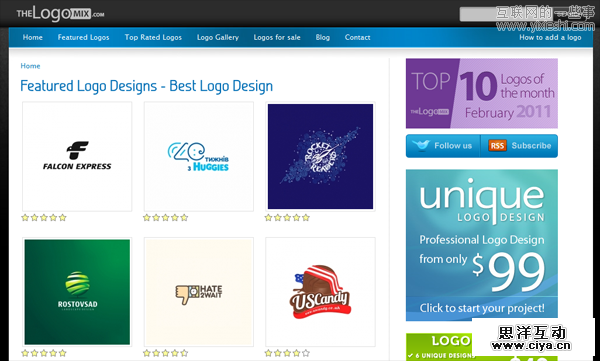Open the Falcon Express logo thumbnail
Image resolution: width=600 pixels, height=361 pixels.
77,157
